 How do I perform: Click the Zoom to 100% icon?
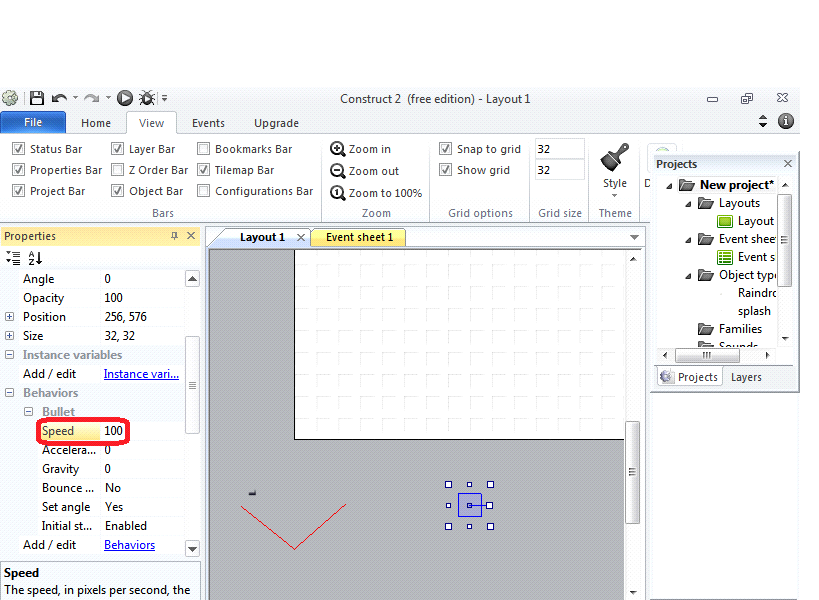tap(337, 191)
